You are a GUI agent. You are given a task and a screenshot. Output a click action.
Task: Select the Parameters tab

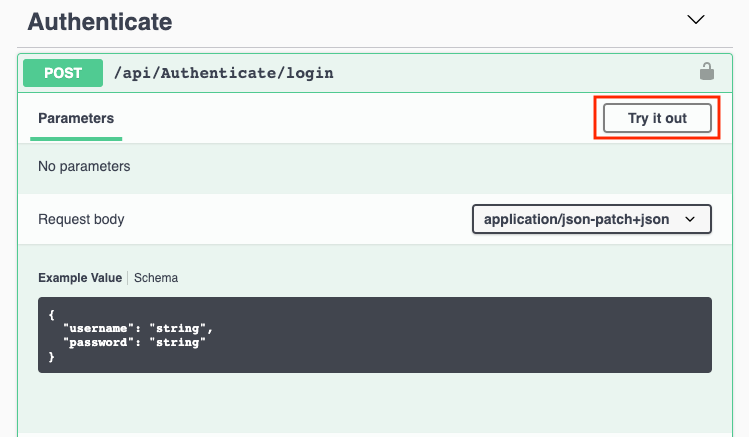tap(76, 118)
